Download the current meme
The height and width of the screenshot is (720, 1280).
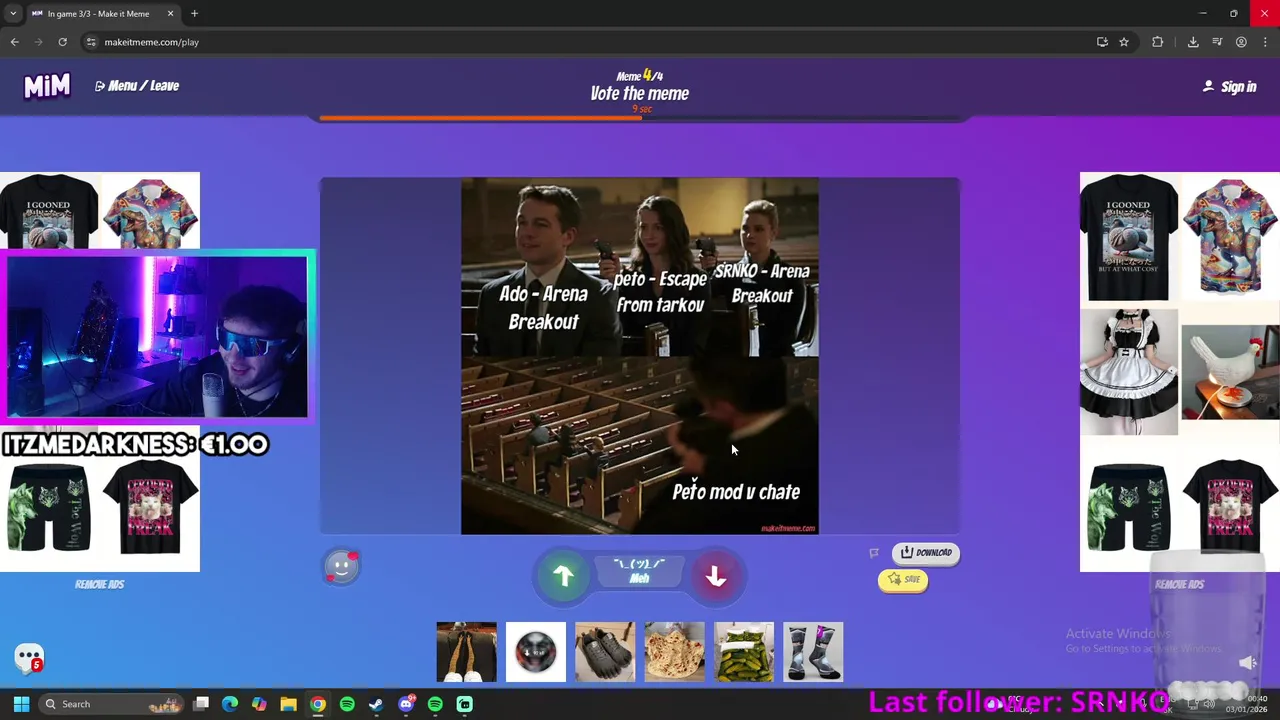pyautogui.click(x=926, y=552)
